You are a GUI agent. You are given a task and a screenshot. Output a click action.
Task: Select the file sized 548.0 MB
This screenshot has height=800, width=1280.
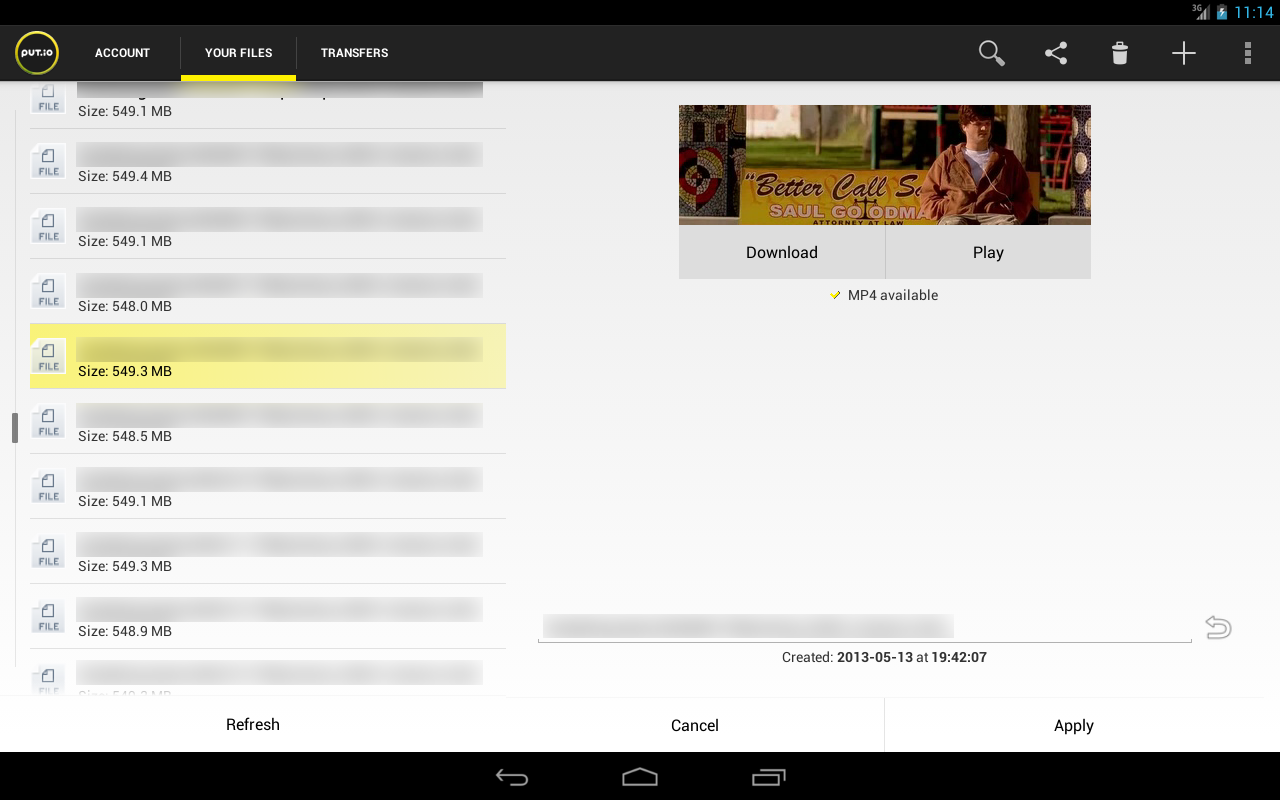pyautogui.click(x=268, y=291)
